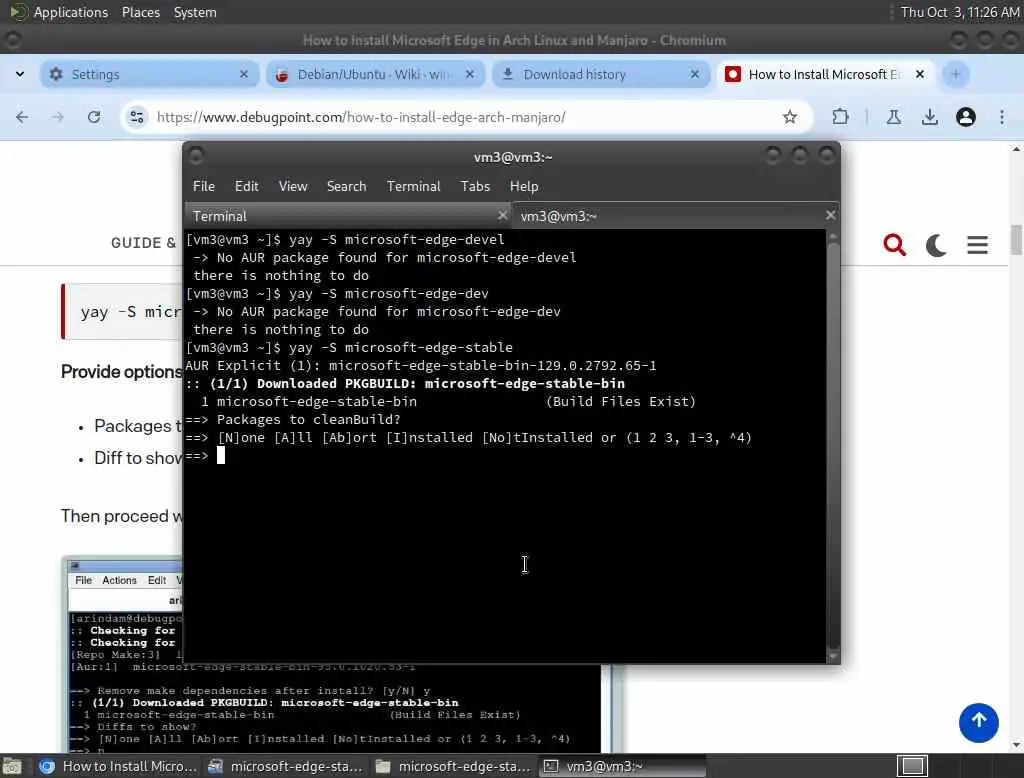This screenshot has height=778, width=1024.
Task: Switch to second microsoft-edge-sta... folder taskbar item
Action: click(453, 766)
